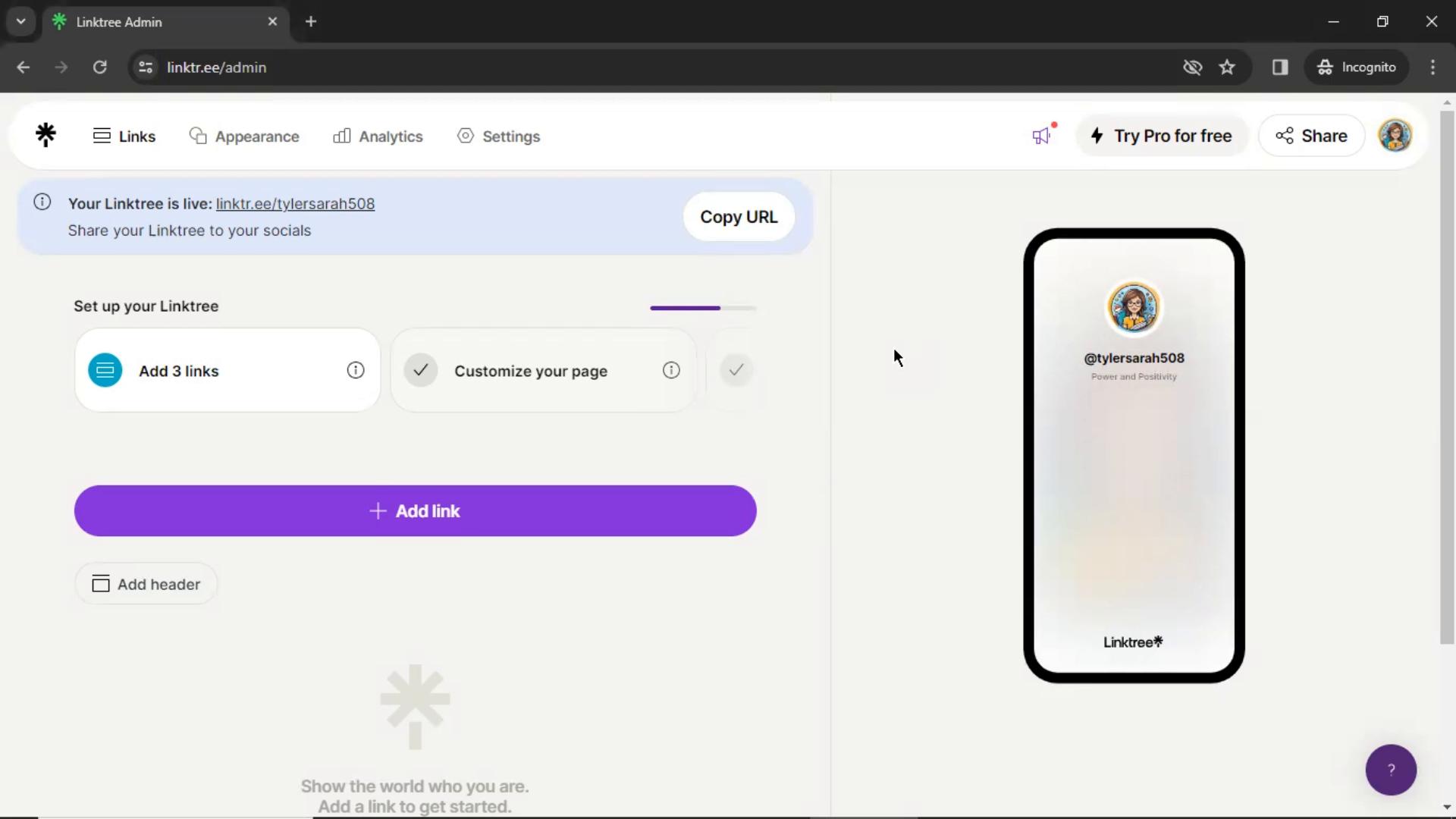Open linktr.ee/tylersarah508 live page
Screen dimensions: 1456x819
[x=295, y=203]
